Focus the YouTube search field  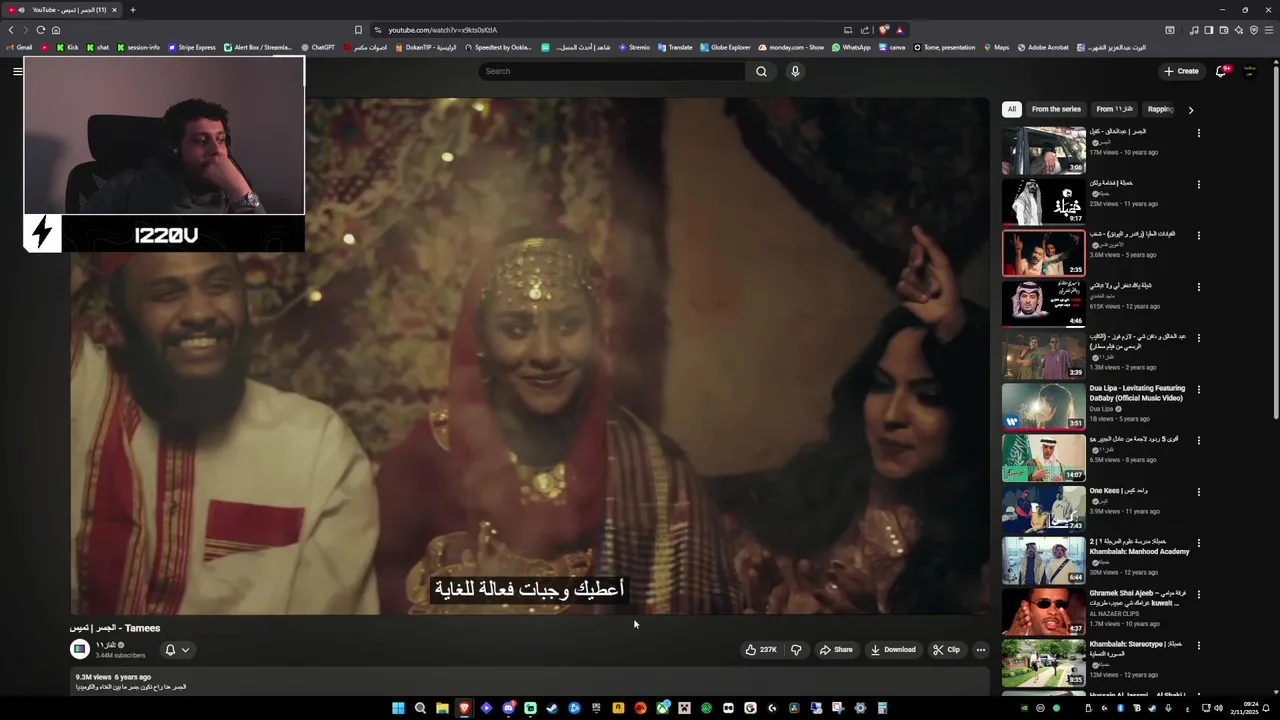coord(612,71)
